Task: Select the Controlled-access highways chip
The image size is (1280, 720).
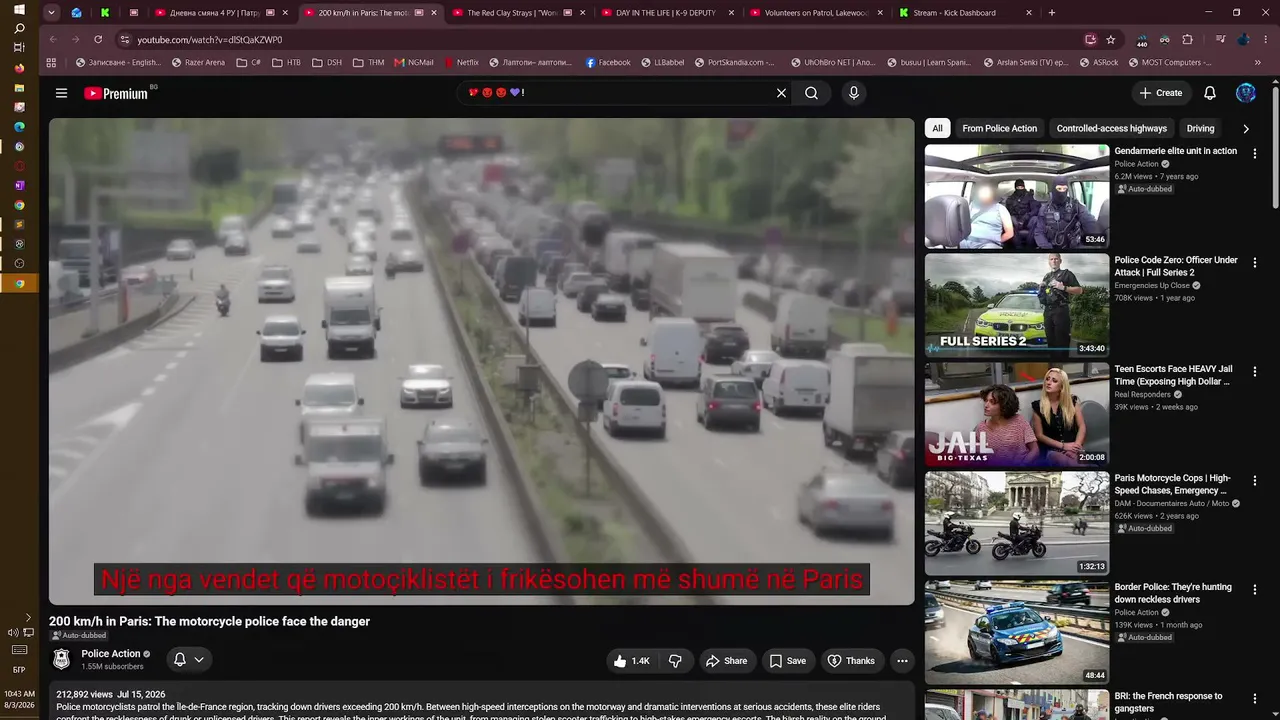Action: coord(1111,128)
